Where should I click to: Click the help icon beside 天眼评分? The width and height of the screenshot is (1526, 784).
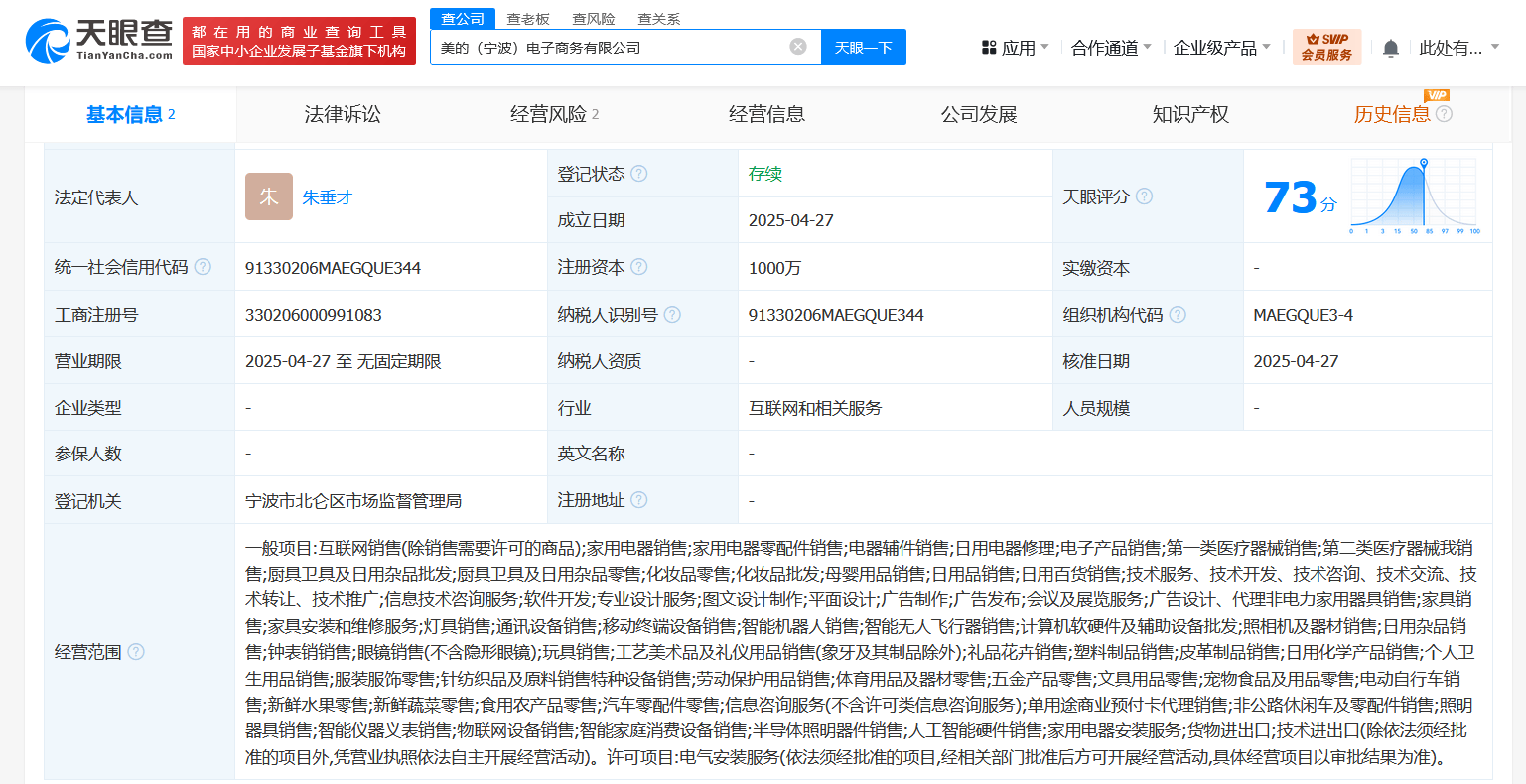pyautogui.click(x=1145, y=196)
